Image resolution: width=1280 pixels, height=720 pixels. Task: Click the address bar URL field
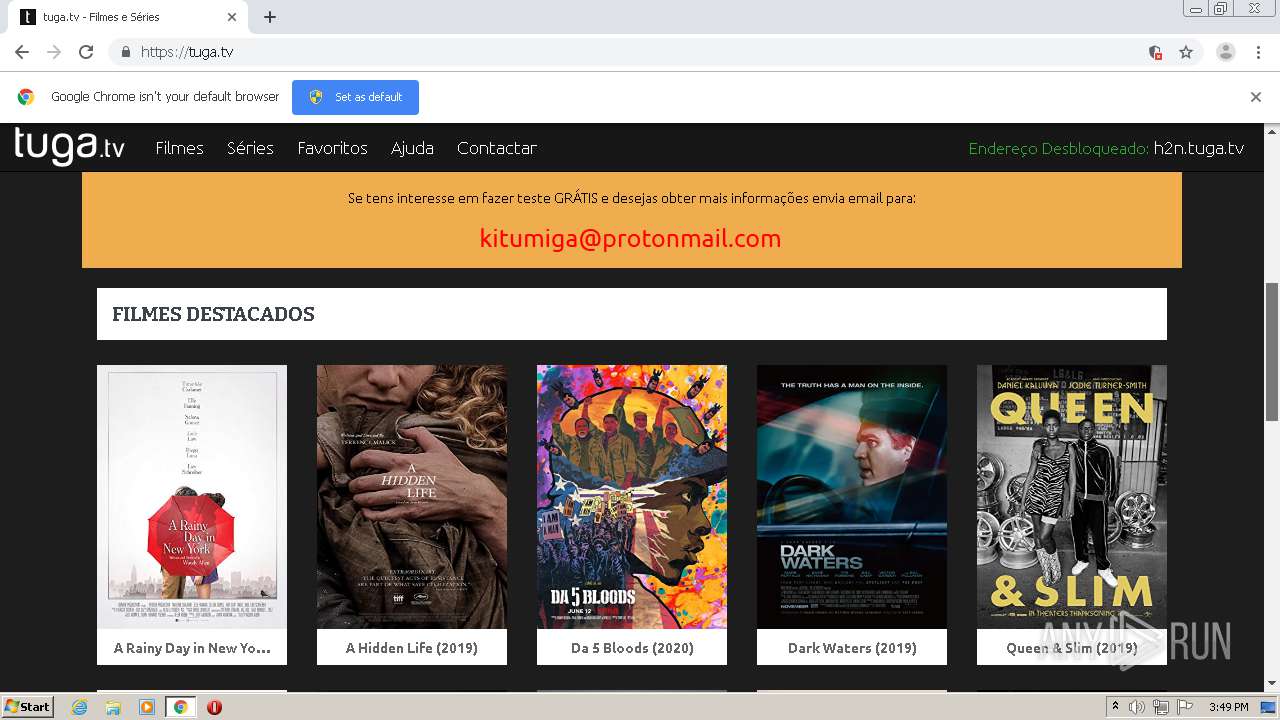(x=640, y=52)
